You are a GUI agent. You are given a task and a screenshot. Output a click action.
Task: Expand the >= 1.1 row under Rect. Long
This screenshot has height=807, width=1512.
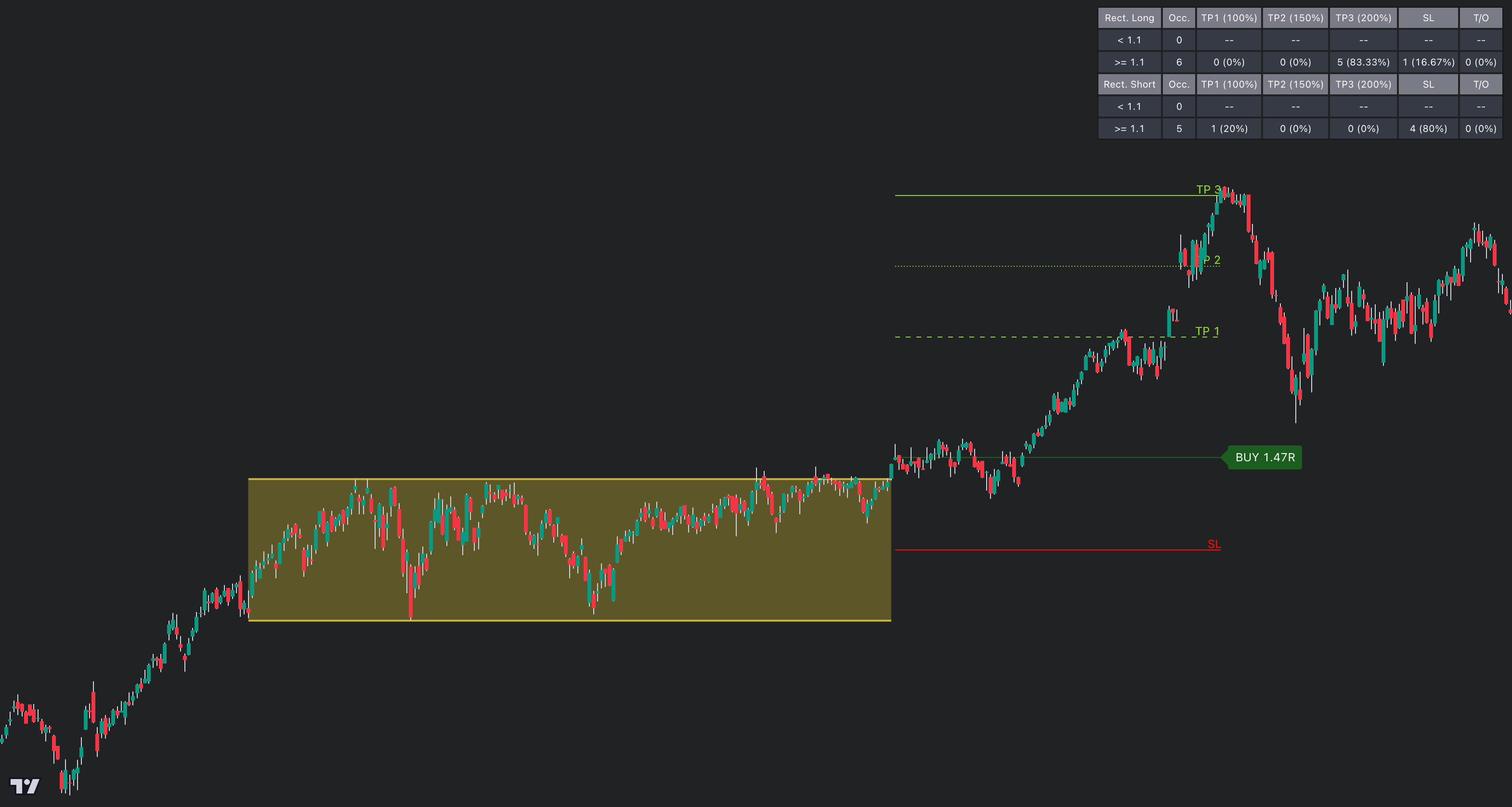1129,62
